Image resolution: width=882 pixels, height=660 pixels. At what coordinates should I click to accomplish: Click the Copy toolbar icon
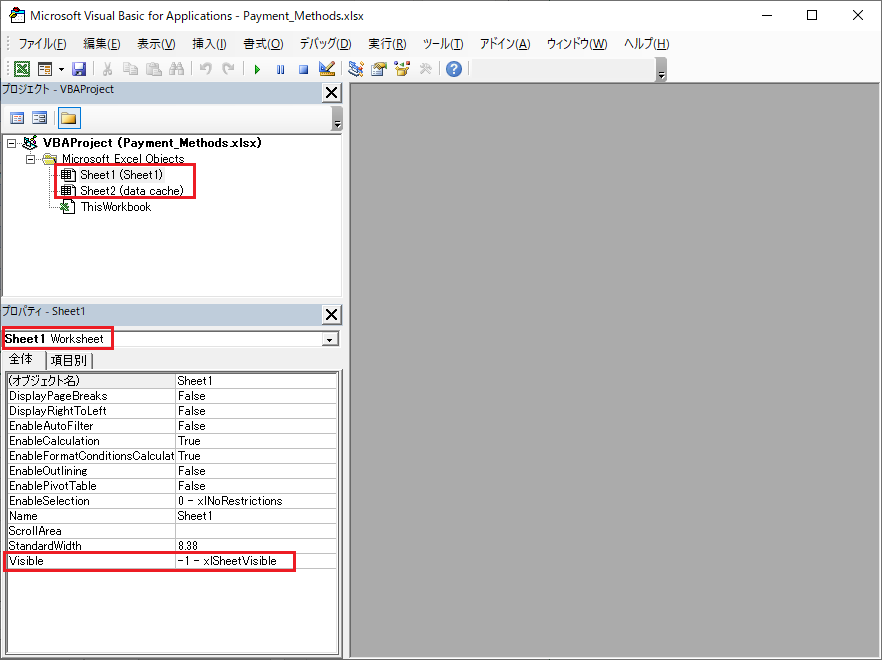130,69
